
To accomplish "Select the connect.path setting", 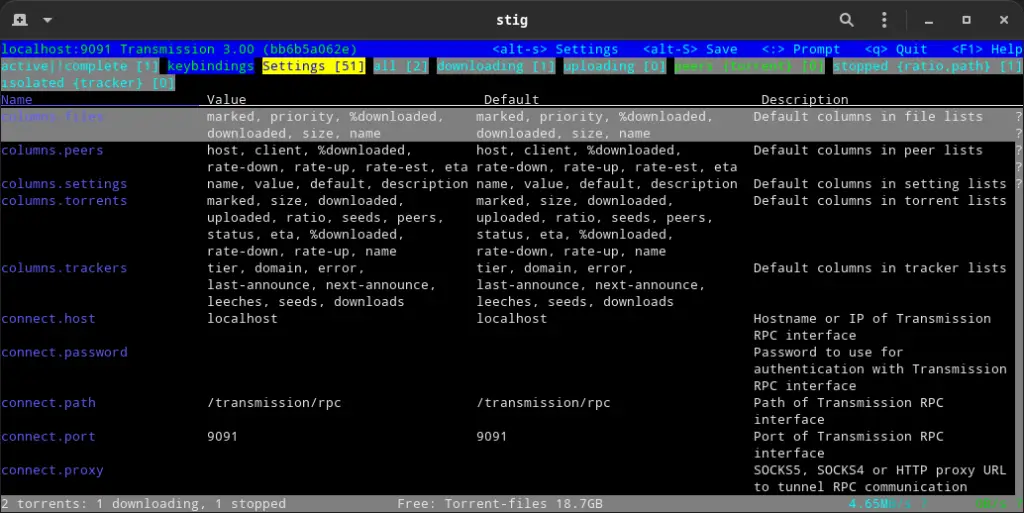I will [x=48, y=403].
